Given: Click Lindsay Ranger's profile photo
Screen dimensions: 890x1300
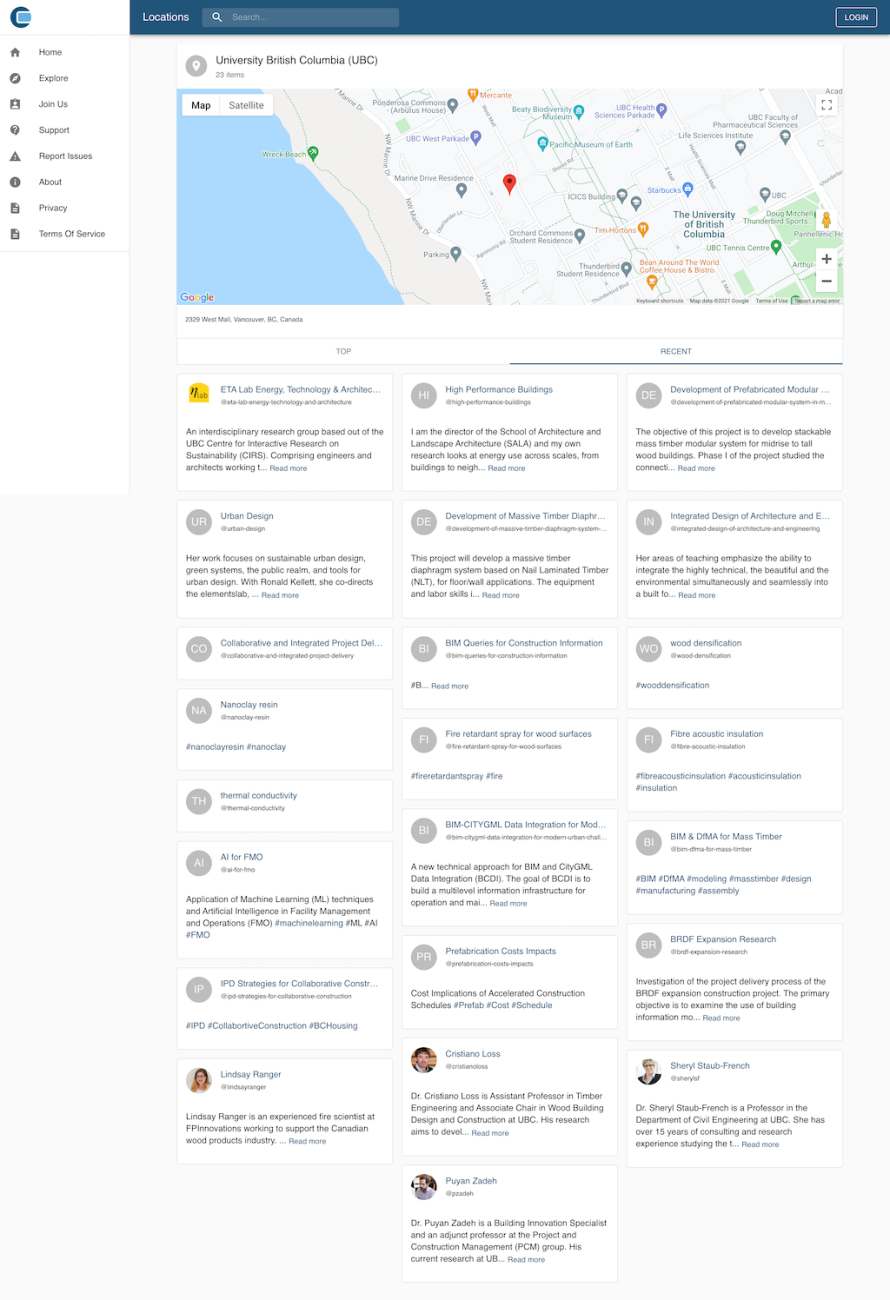Looking at the screenshot, I should [199, 1080].
